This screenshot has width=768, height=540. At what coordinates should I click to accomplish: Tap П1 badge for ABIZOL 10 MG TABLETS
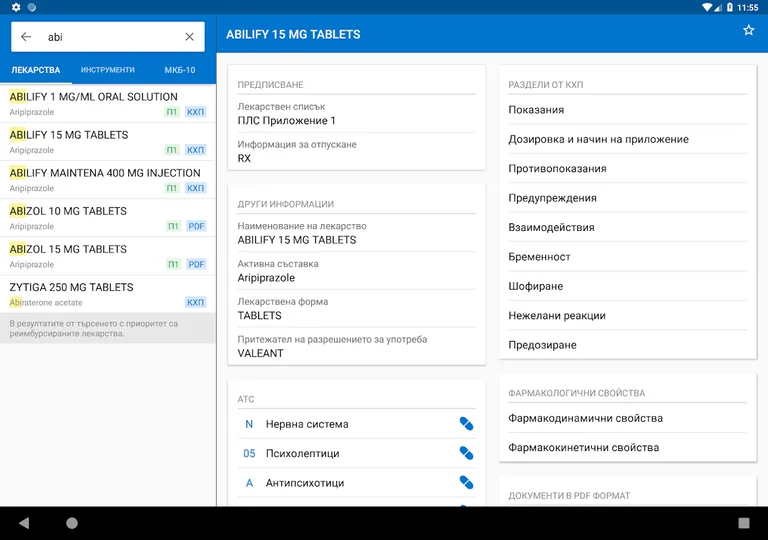[174, 226]
